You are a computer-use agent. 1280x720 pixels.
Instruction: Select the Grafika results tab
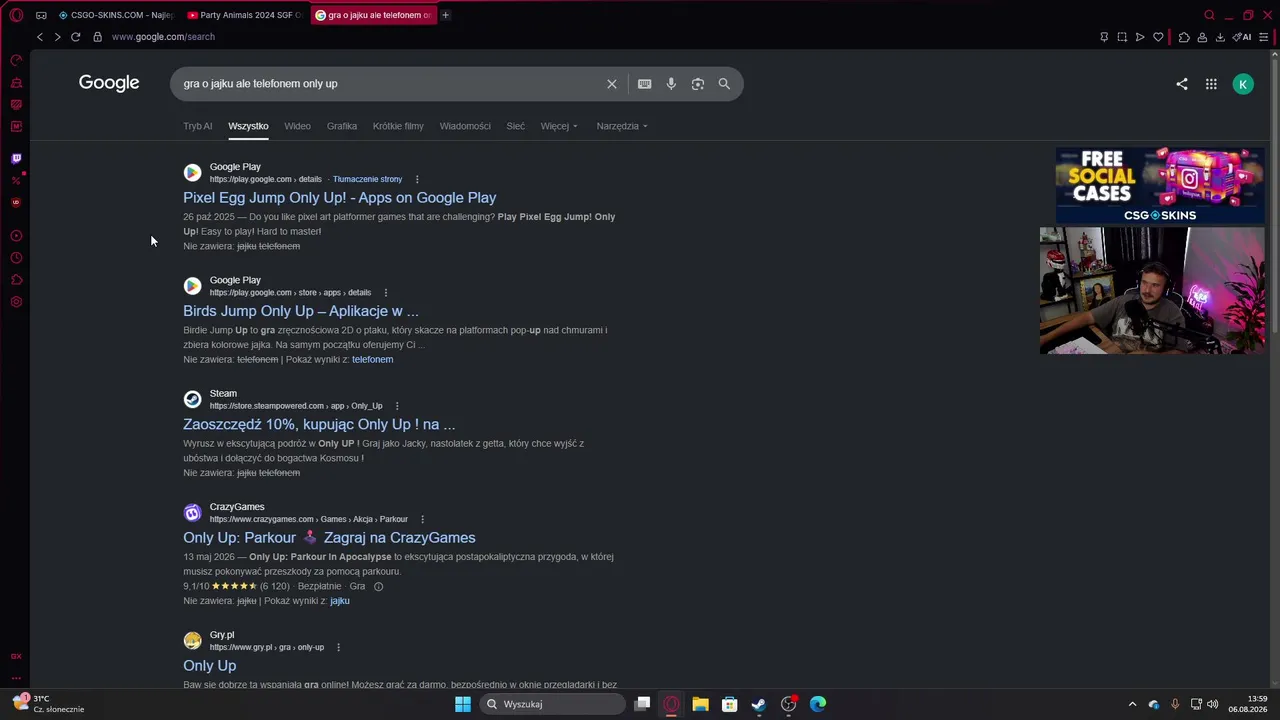pos(342,126)
